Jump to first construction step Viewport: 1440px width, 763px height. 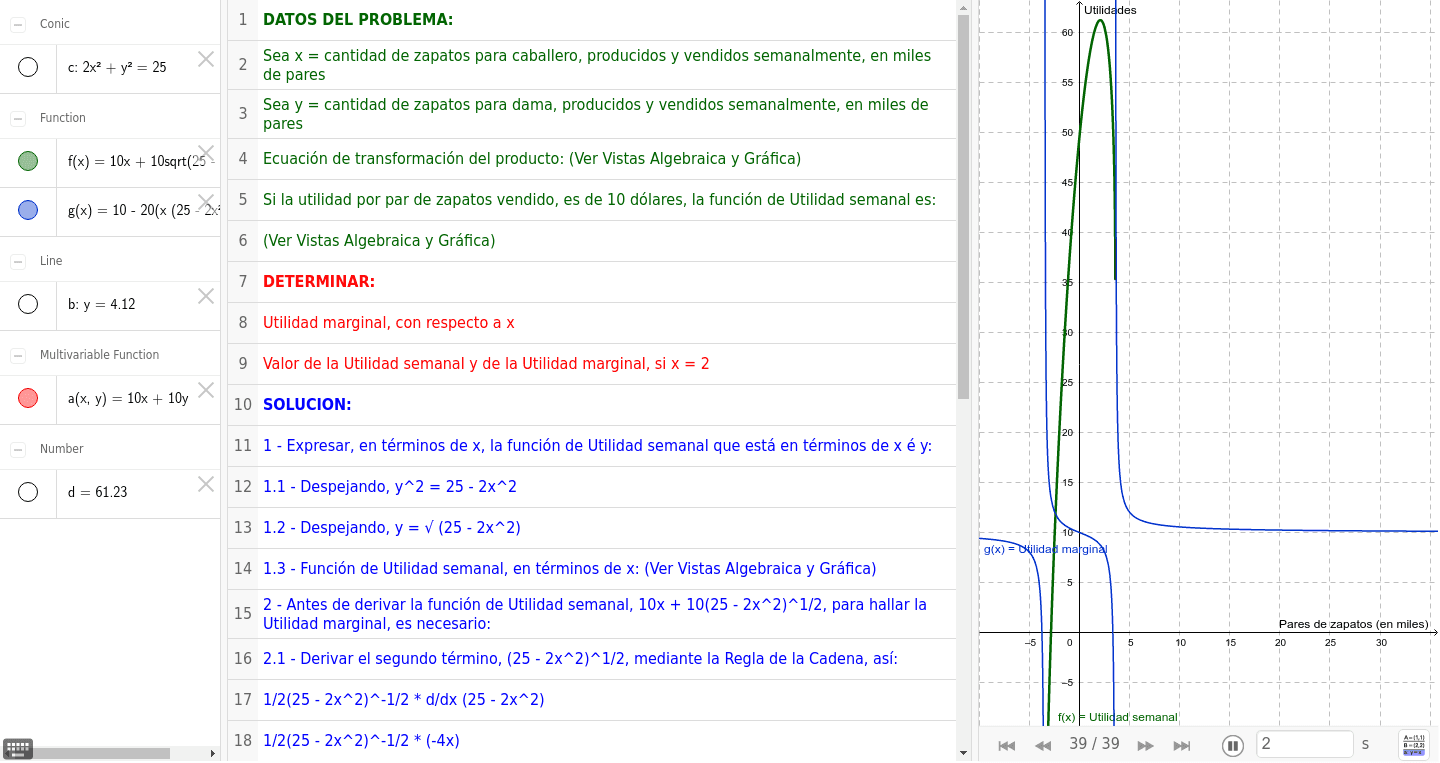tap(1007, 745)
